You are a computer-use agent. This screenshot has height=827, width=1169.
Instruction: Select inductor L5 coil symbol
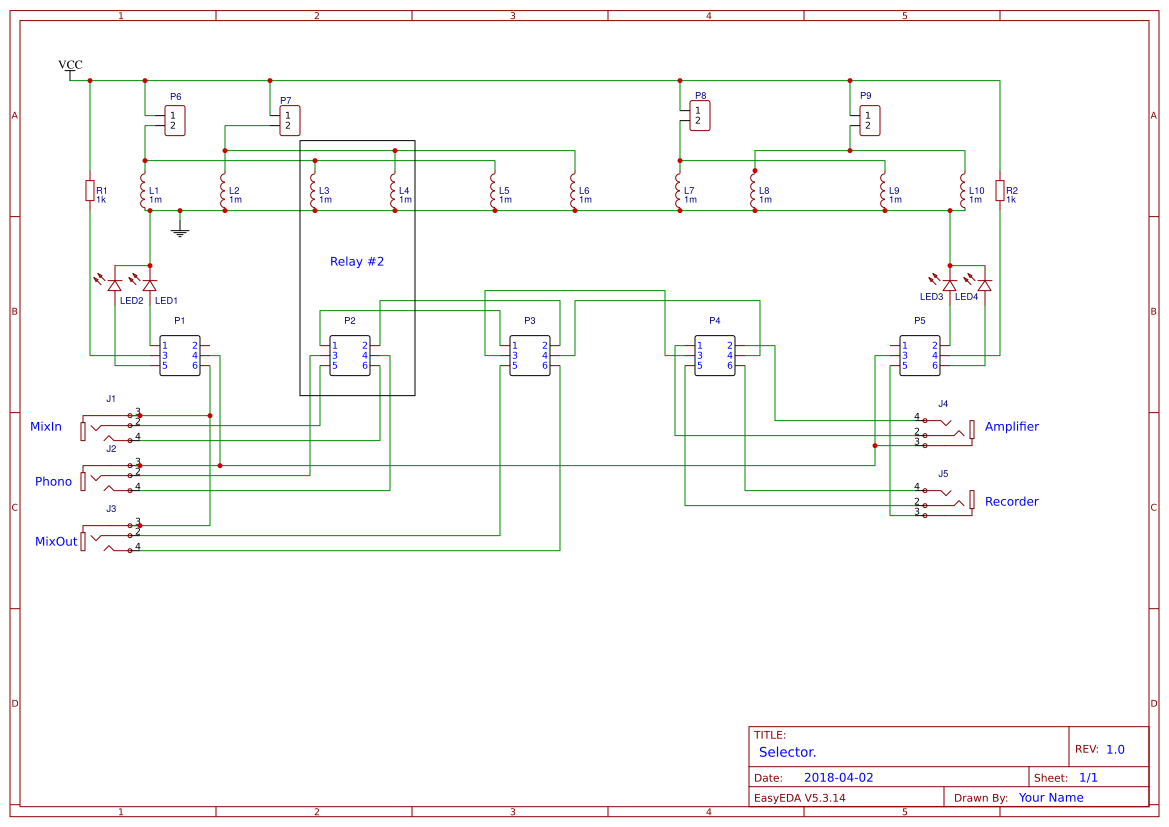tap(494, 191)
